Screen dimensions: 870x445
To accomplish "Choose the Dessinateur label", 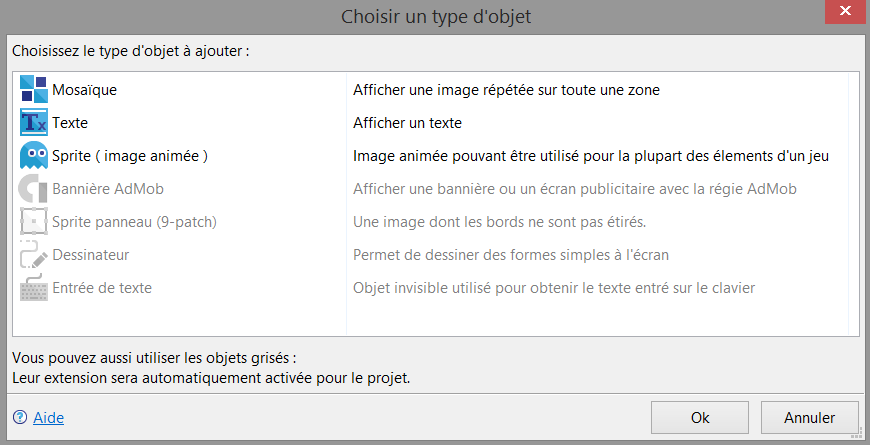I will point(90,255).
